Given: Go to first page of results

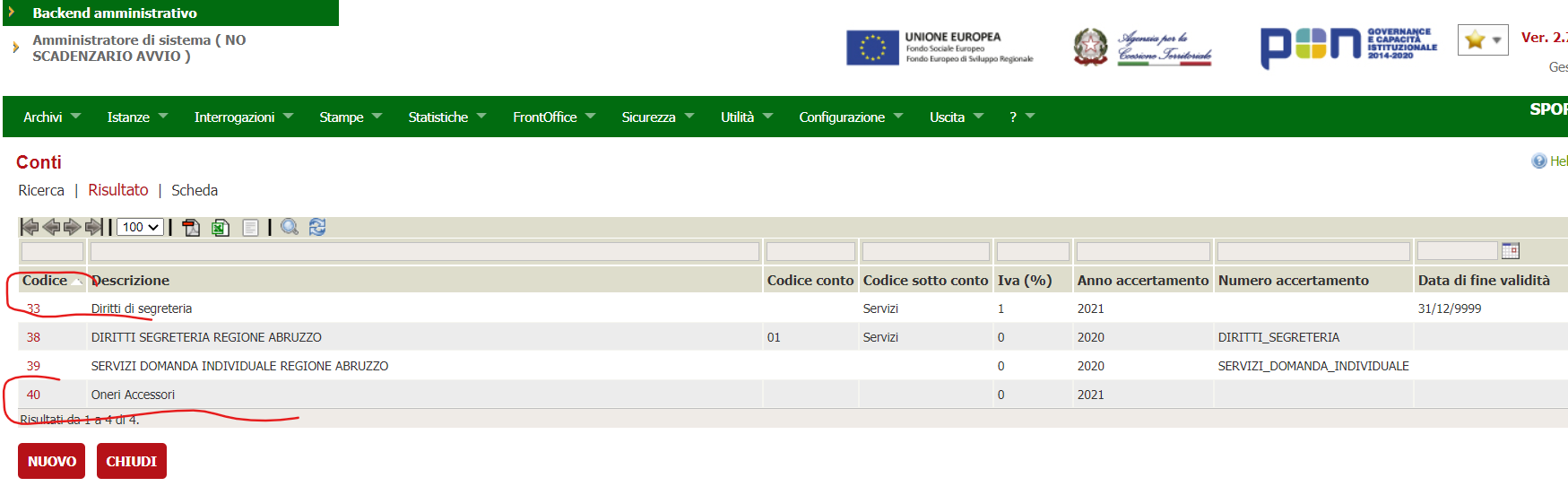Looking at the screenshot, I should (30, 227).
